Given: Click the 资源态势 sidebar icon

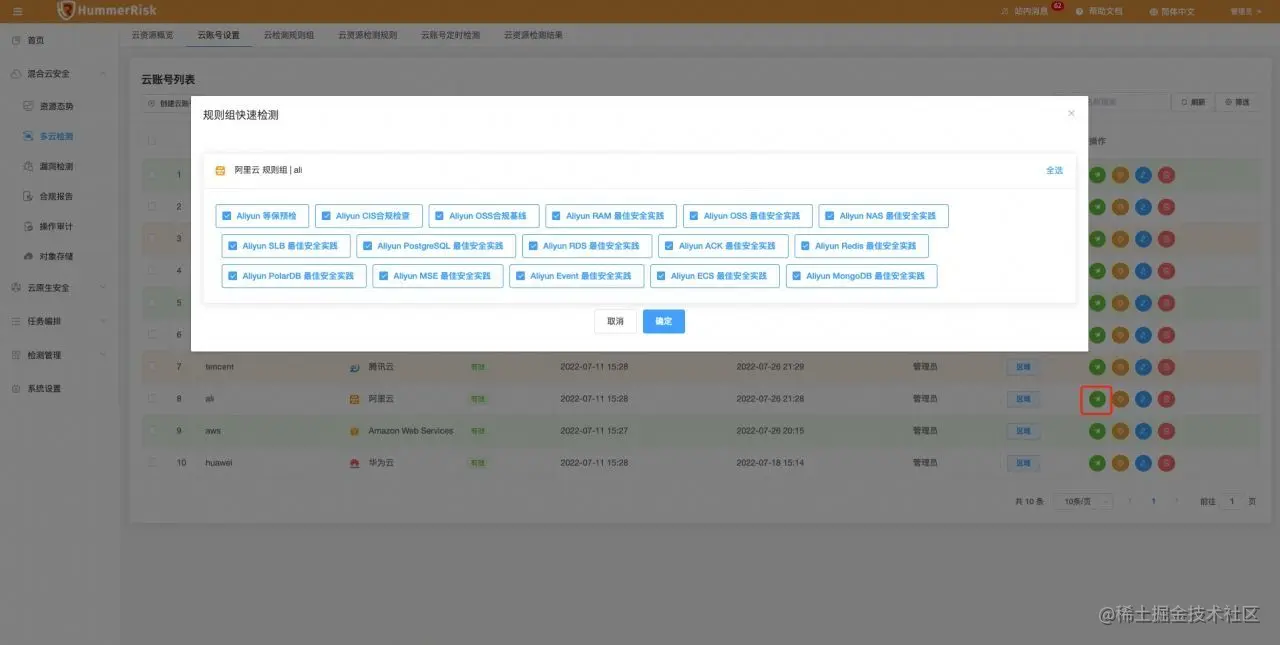Looking at the screenshot, I should tap(29, 105).
